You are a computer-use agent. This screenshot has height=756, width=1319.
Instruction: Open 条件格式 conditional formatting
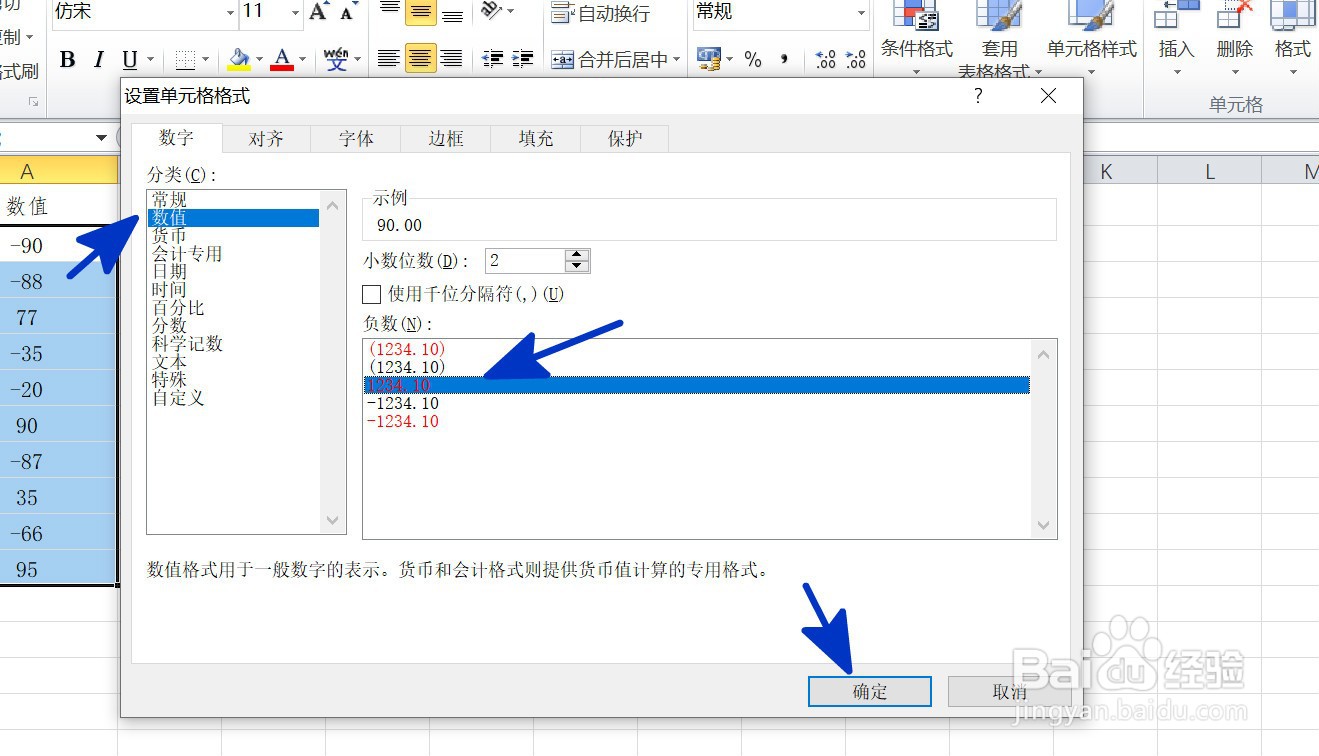click(917, 40)
